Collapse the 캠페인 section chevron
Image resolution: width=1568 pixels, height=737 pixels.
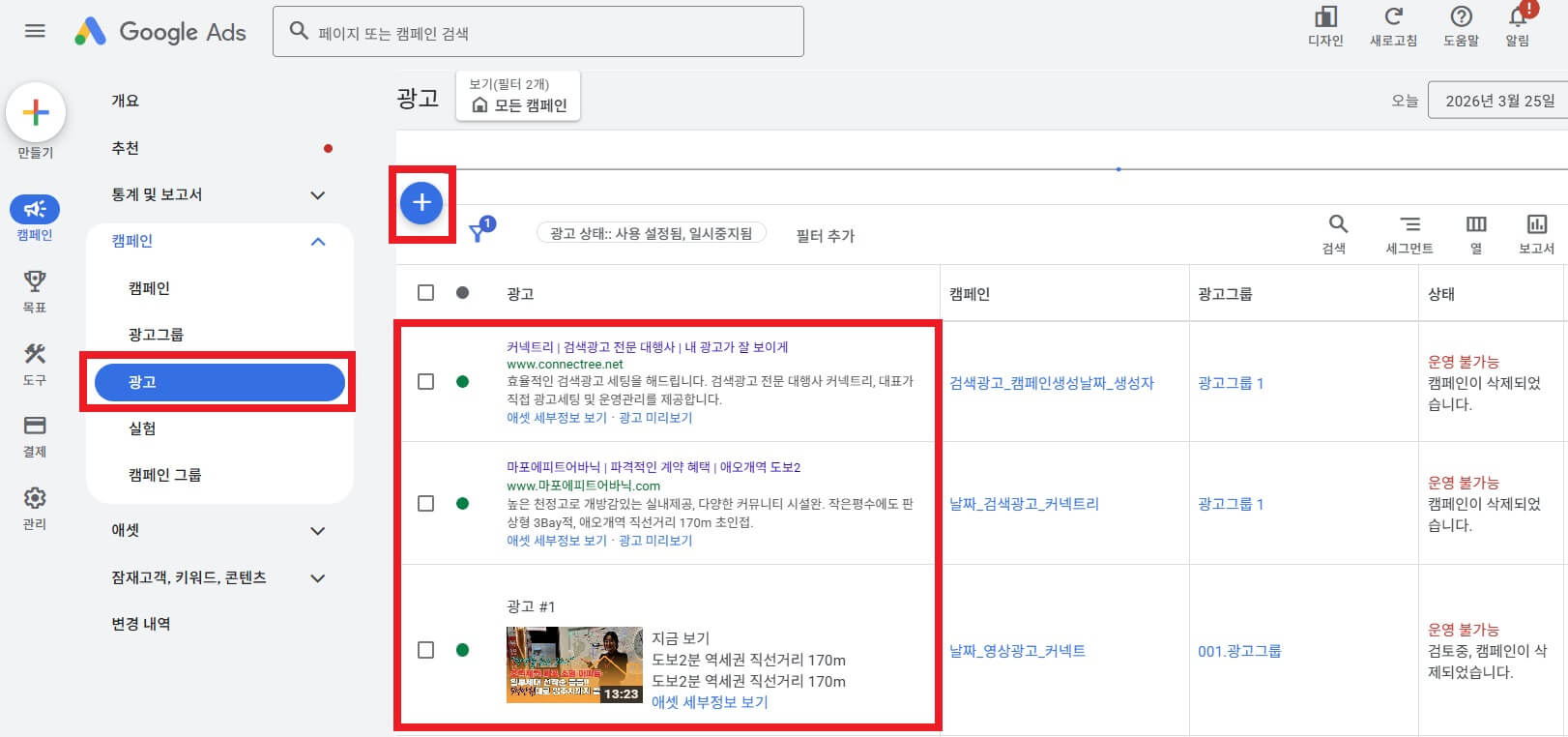coord(318,242)
